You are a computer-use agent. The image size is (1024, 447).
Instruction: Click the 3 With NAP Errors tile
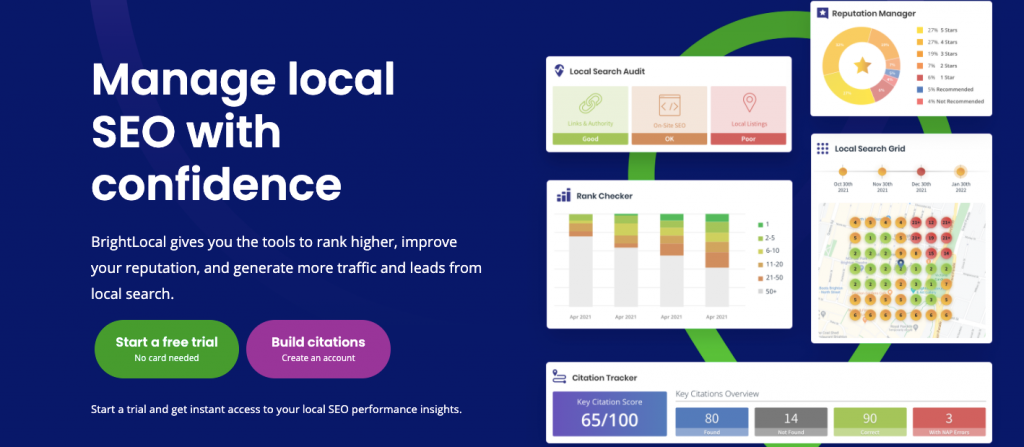coord(949,422)
